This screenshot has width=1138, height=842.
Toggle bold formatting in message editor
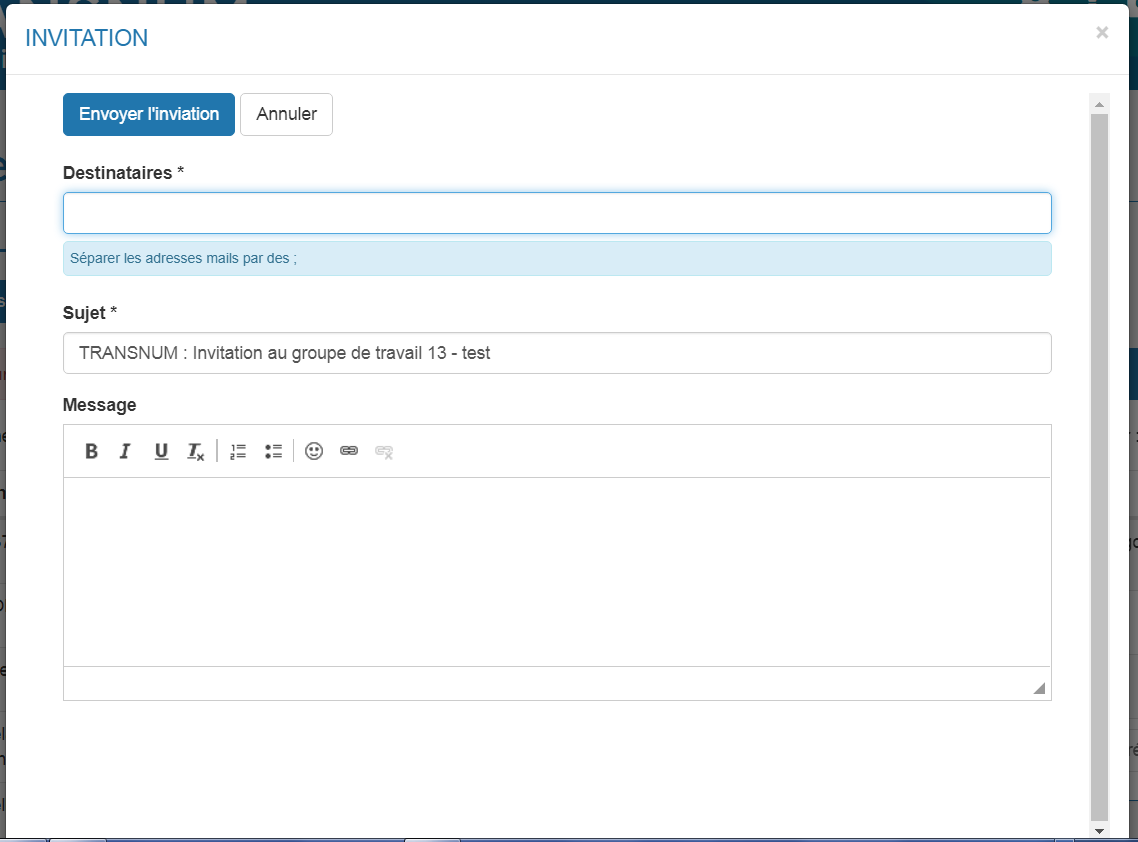pos(91,451)
